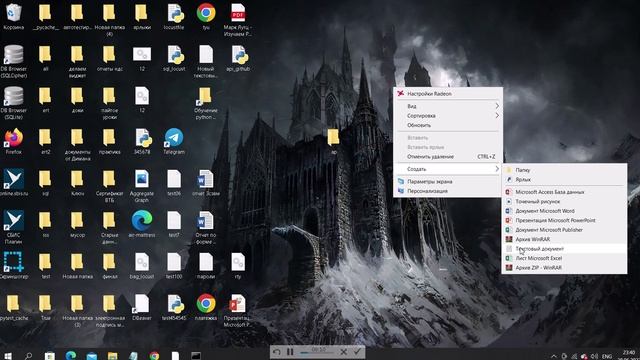Create a Точечный рисунок file
The height and width of the screenshot is (360, 640).
(564, 201)
